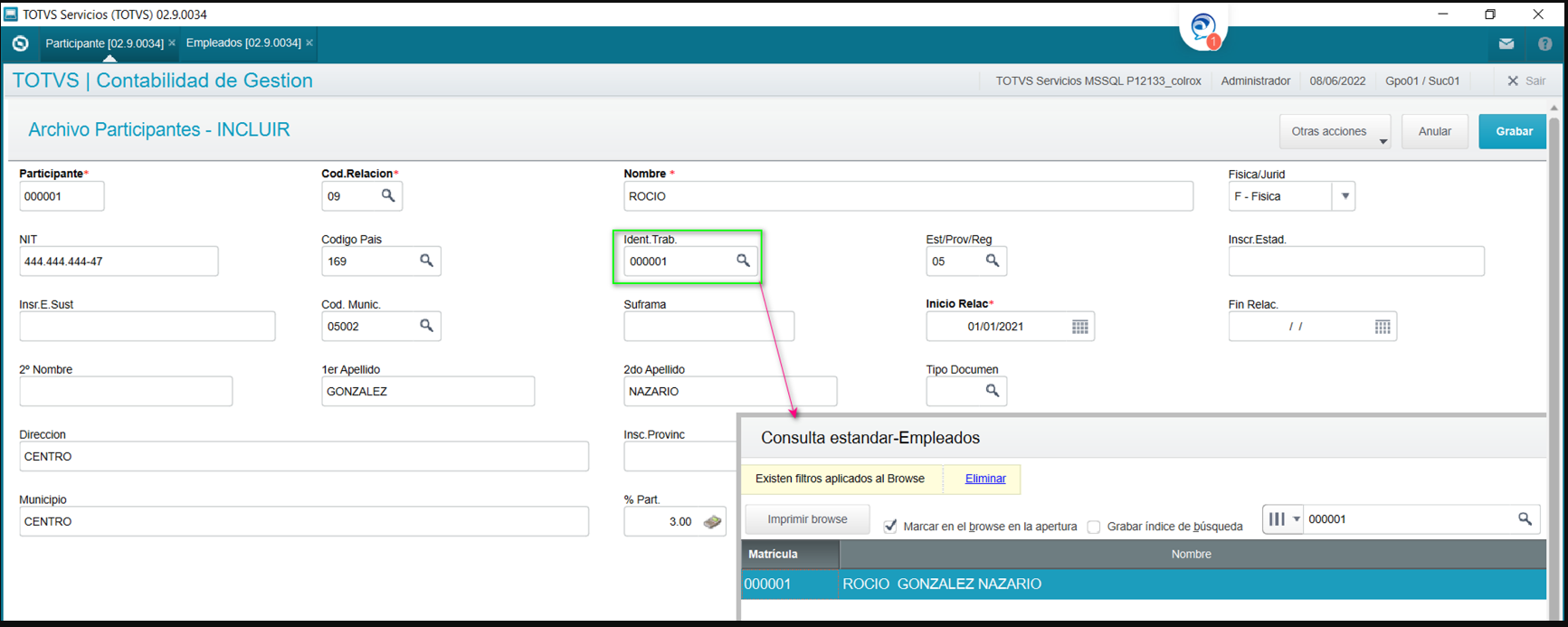Click the 2do Apellido field
The image size is (1568, 627).
pyautogui.click(x=730, y=392)
